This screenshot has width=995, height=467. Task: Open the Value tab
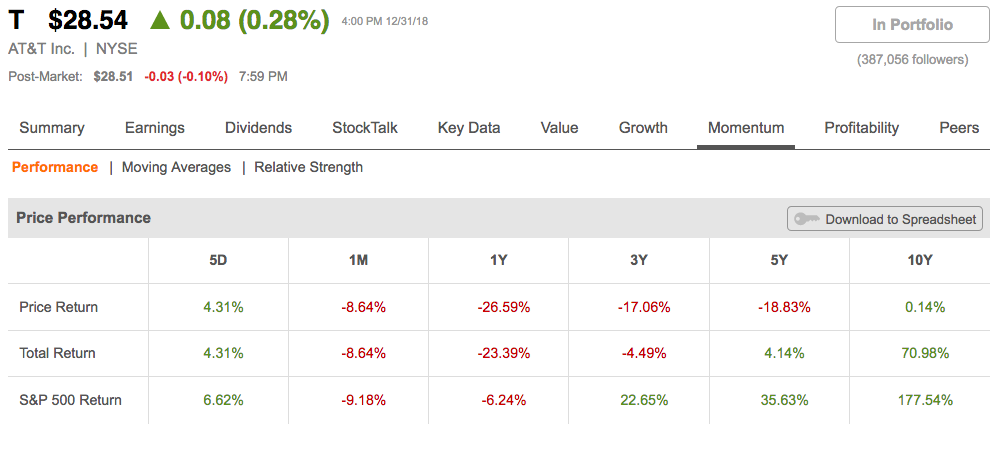click(560, 128)
